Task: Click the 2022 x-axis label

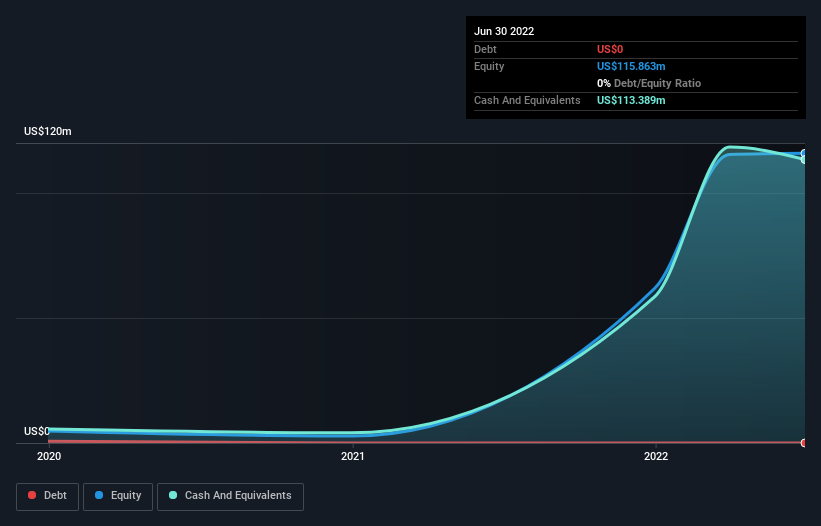Action: click(656, 456)
